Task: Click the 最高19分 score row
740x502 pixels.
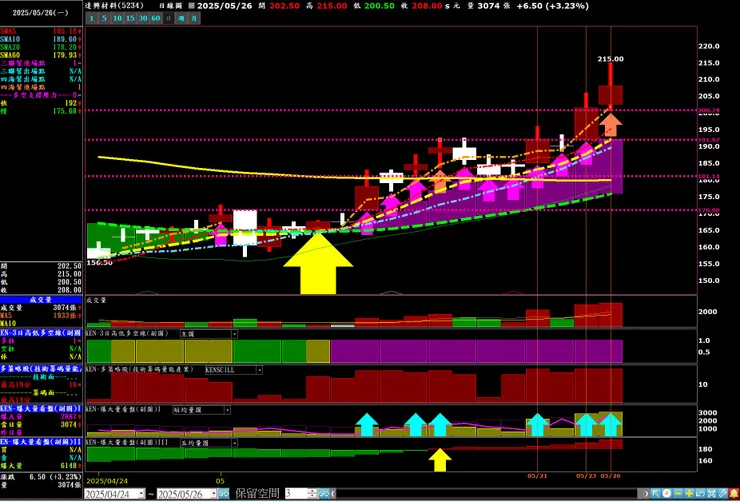Action: point(41,385)
